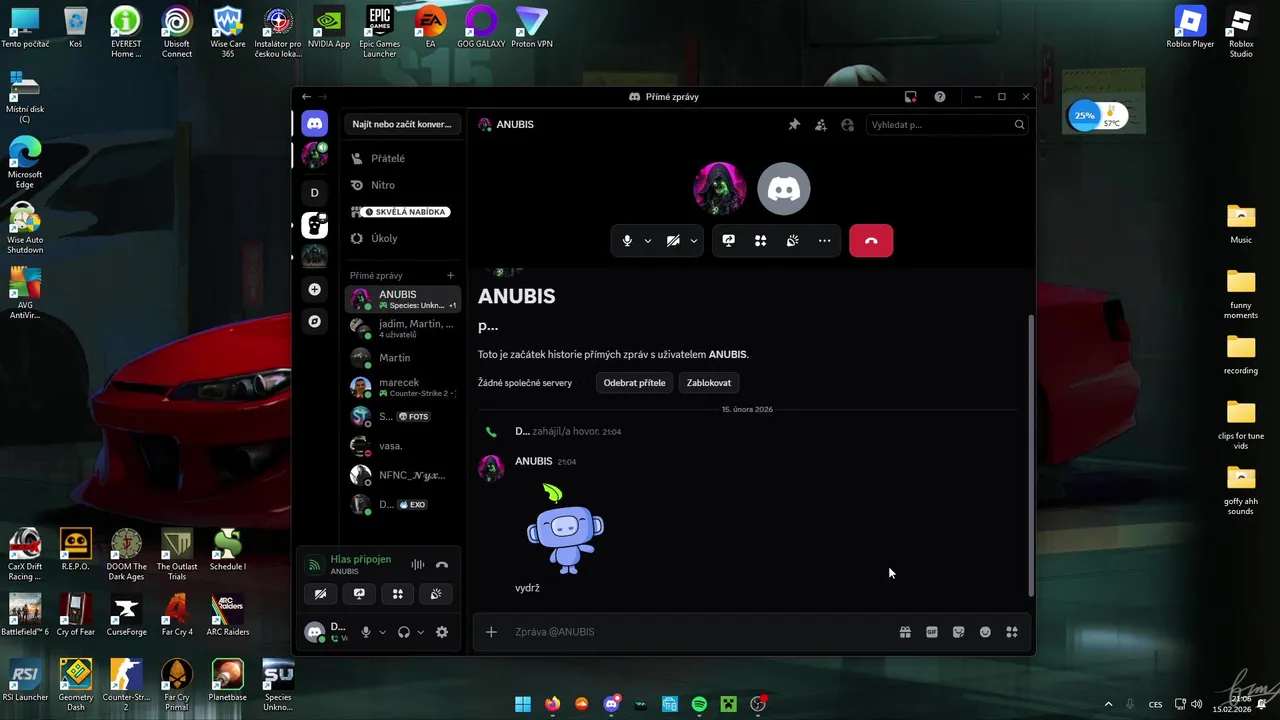Open Discord help icon in title bar

click(x=940, y=97)
